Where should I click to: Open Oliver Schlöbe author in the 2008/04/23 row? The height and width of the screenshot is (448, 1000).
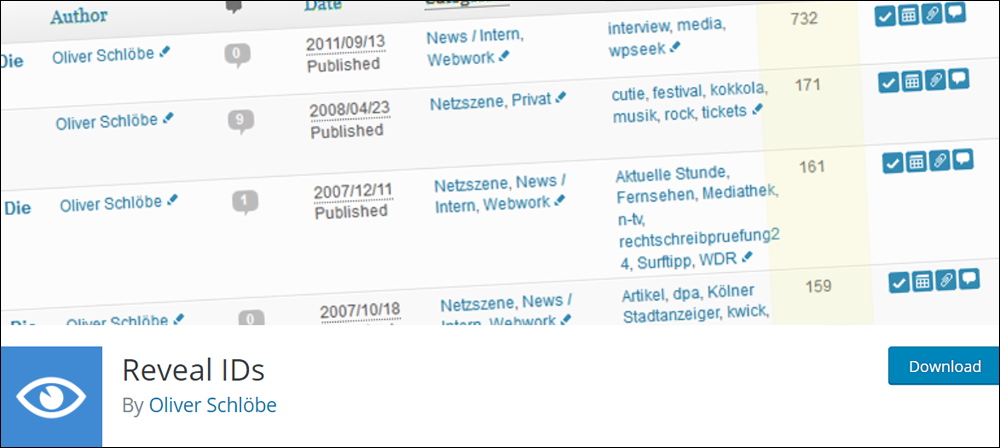(107, 121)
